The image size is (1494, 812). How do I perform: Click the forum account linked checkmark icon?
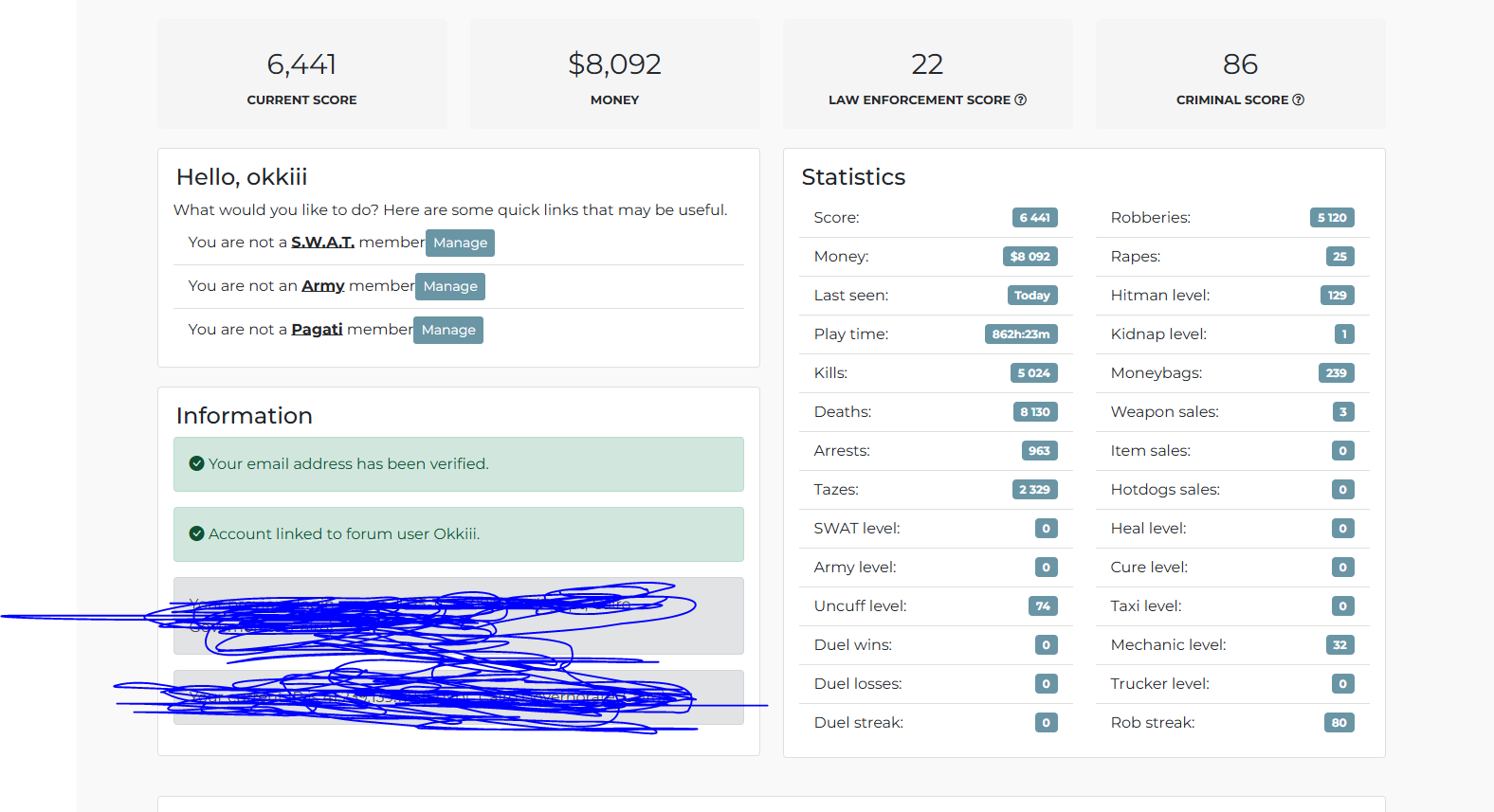pyautogui.click(x=197, y=533)
